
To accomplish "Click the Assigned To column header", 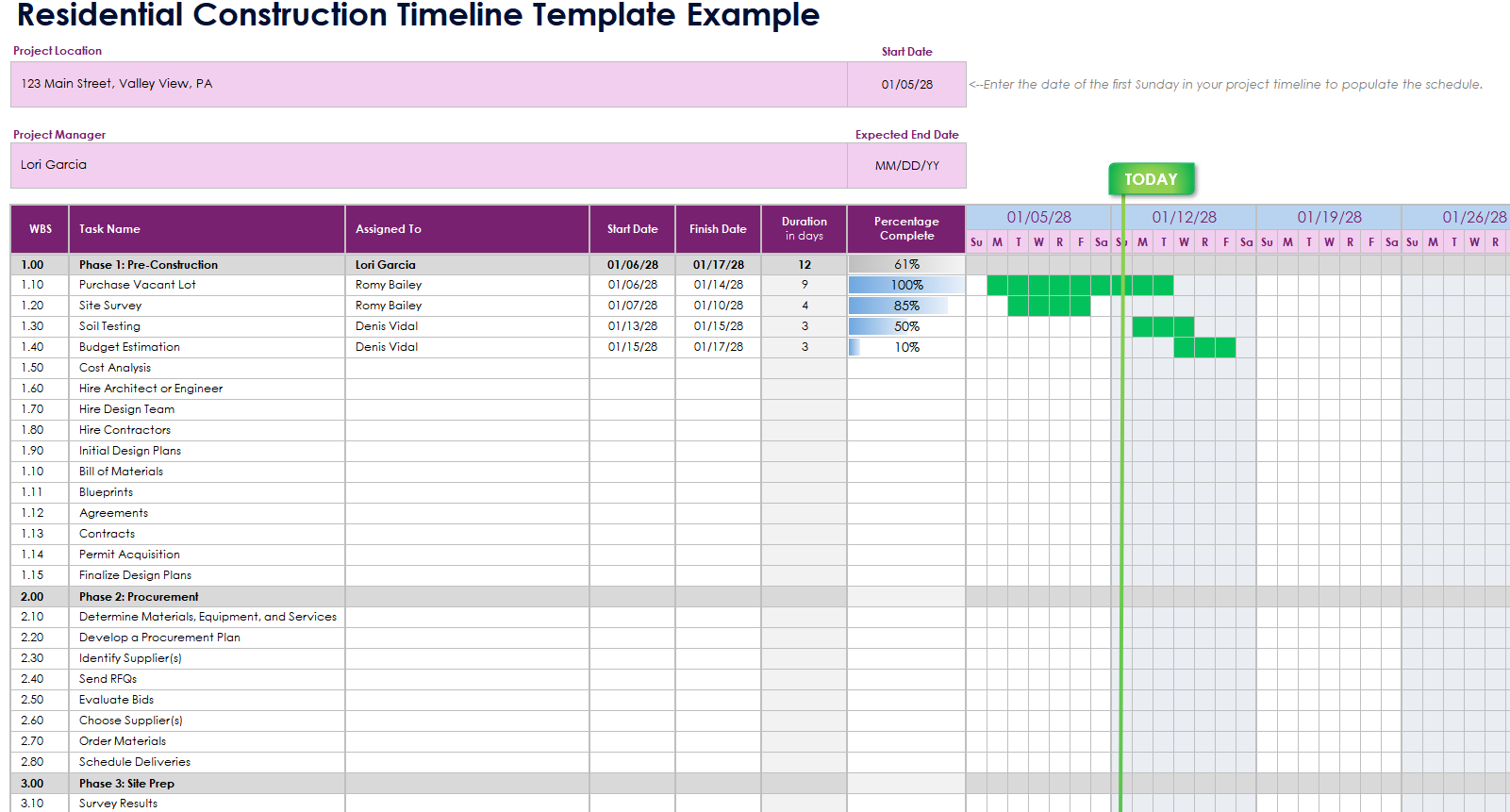I will click(x=467, y=229).
